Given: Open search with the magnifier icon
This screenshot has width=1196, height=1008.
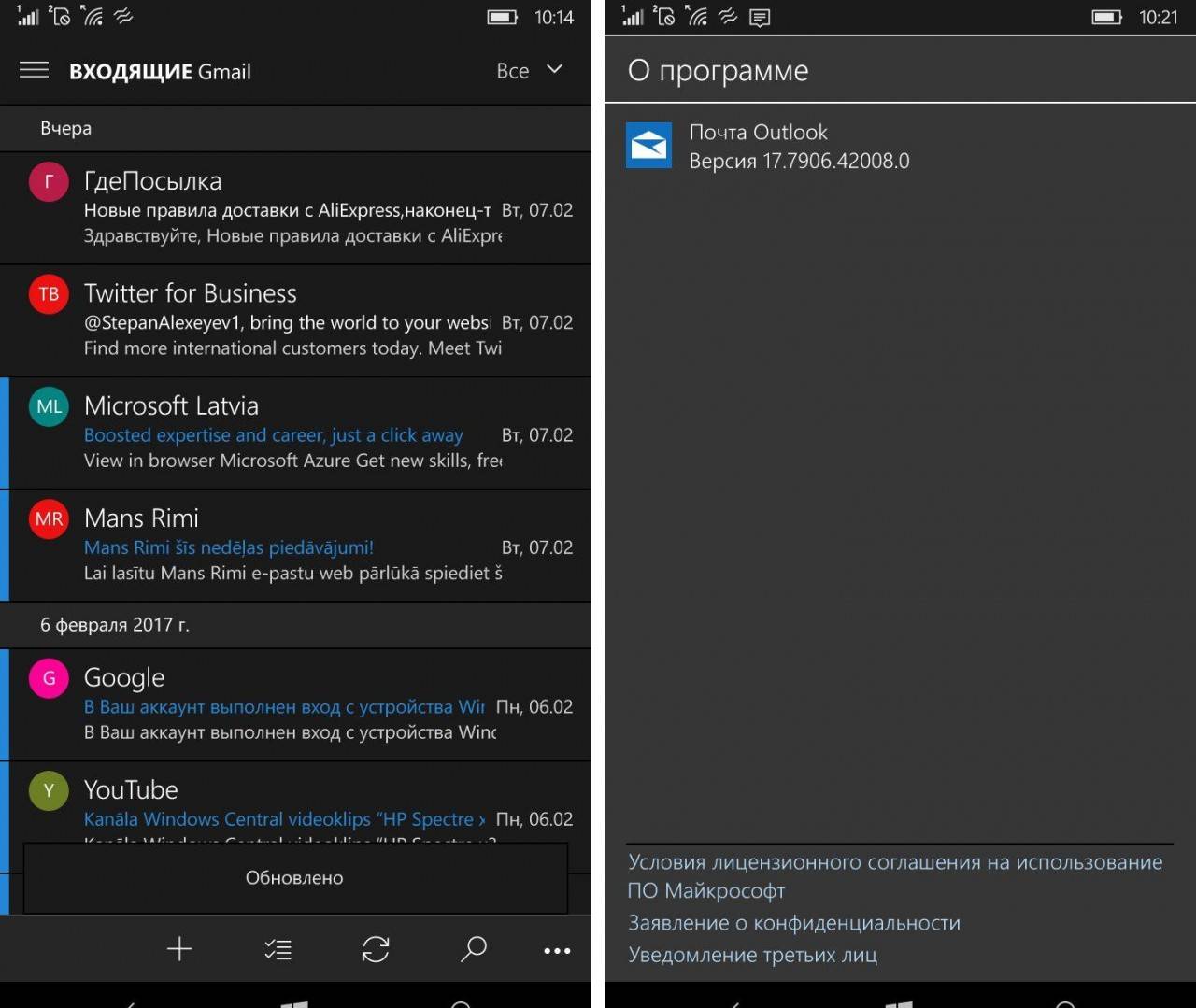Looking at the screenshot, I should 474,949.
